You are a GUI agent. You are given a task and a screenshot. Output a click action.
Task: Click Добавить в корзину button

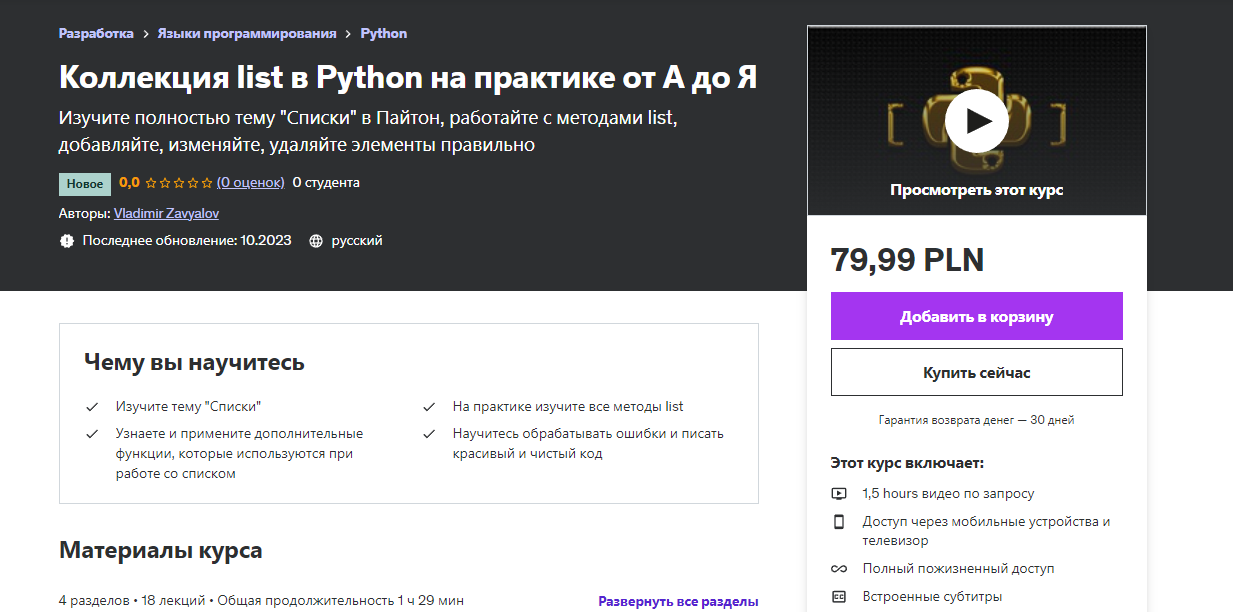[976, 316]
